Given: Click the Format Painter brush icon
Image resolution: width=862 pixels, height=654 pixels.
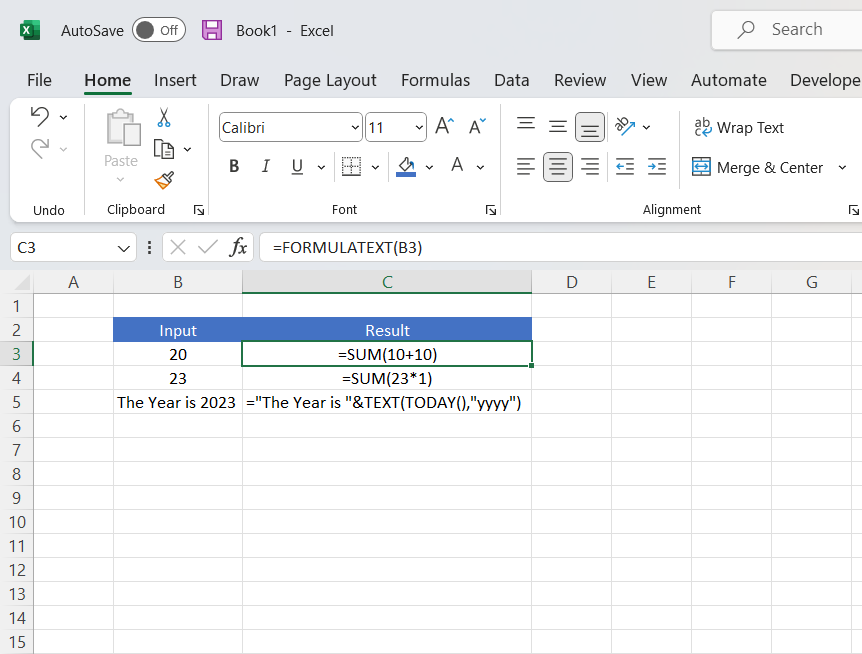Looking at the screenshot, I should 164,180.
